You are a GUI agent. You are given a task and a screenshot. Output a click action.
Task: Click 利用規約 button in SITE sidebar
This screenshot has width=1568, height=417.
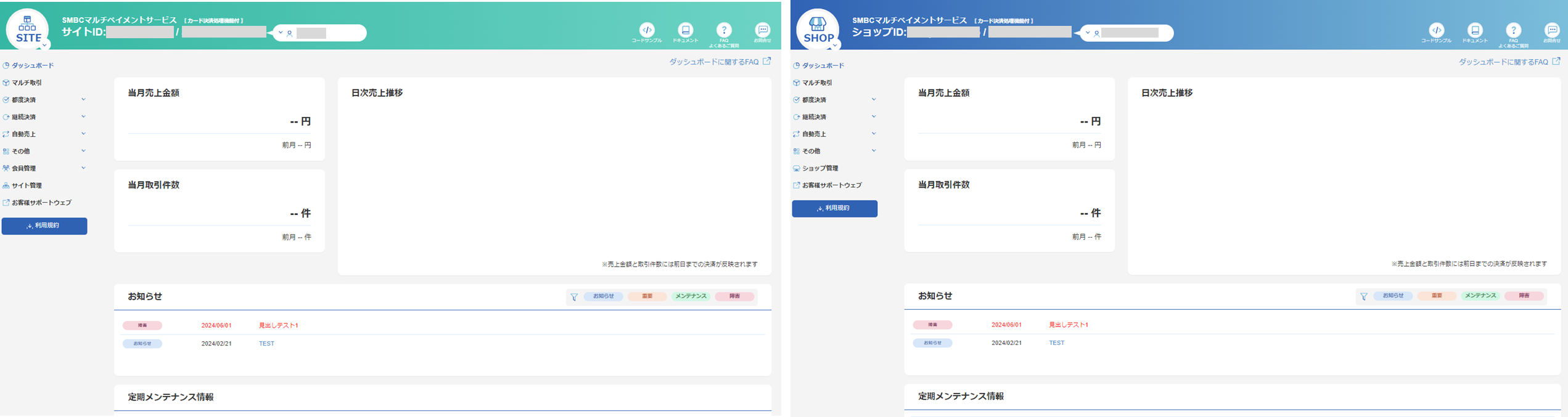point(44,226)
